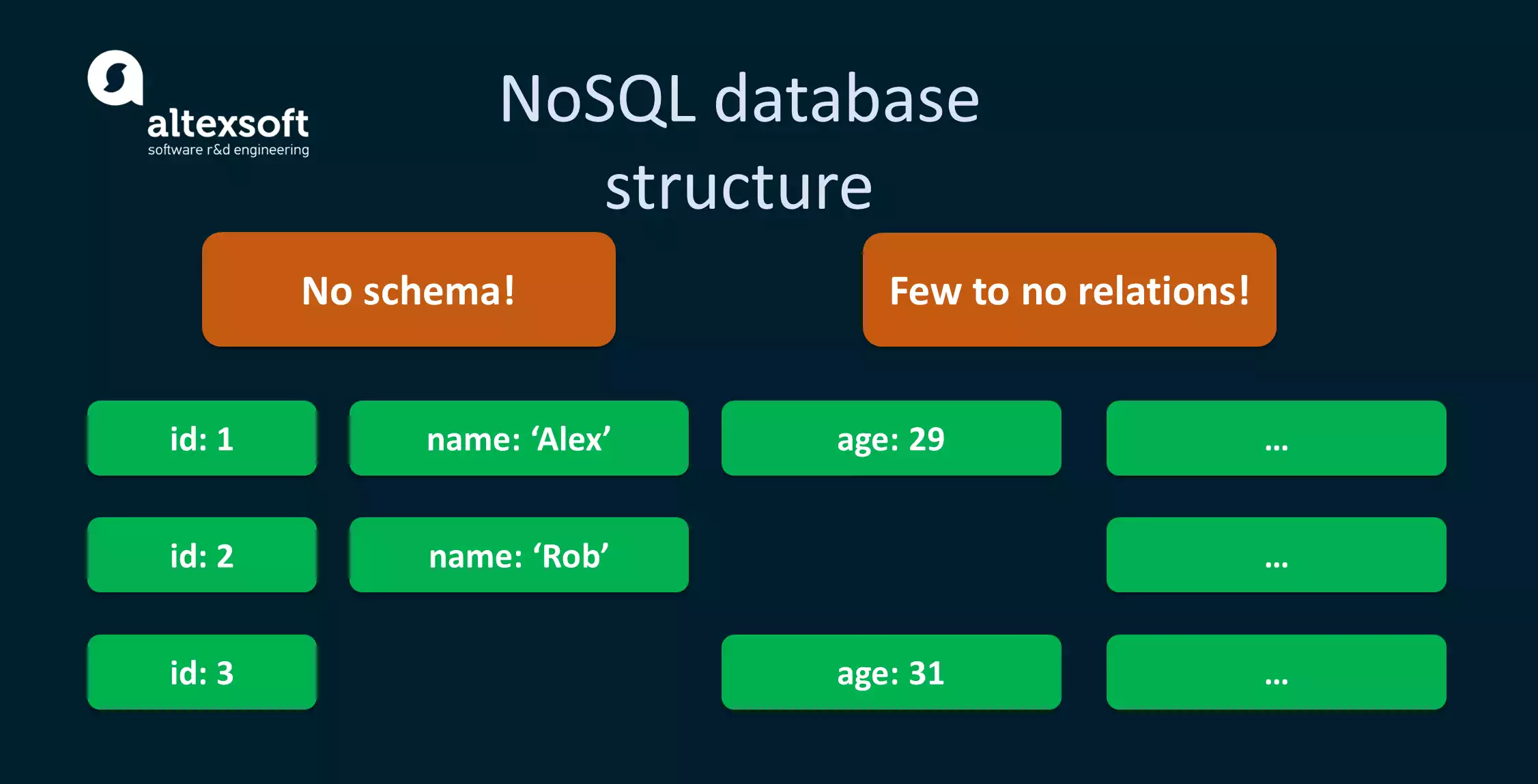Image resolution: width=1538 pixels, height=784 pixels.
Task: Enable the top-right ellipsis placeholder box
Action: point(1277,438)
